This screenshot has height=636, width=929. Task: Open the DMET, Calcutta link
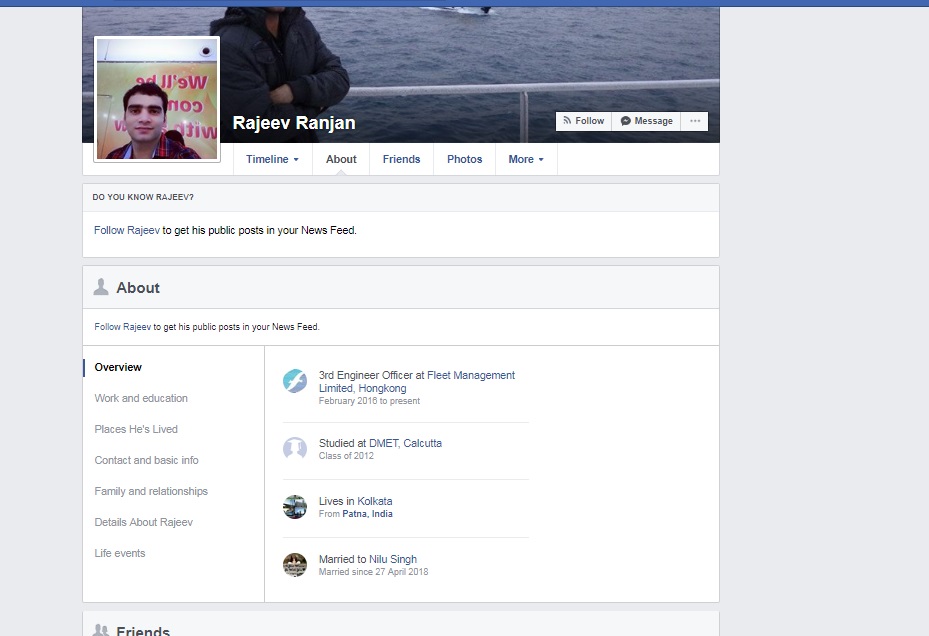coord(405,443)
